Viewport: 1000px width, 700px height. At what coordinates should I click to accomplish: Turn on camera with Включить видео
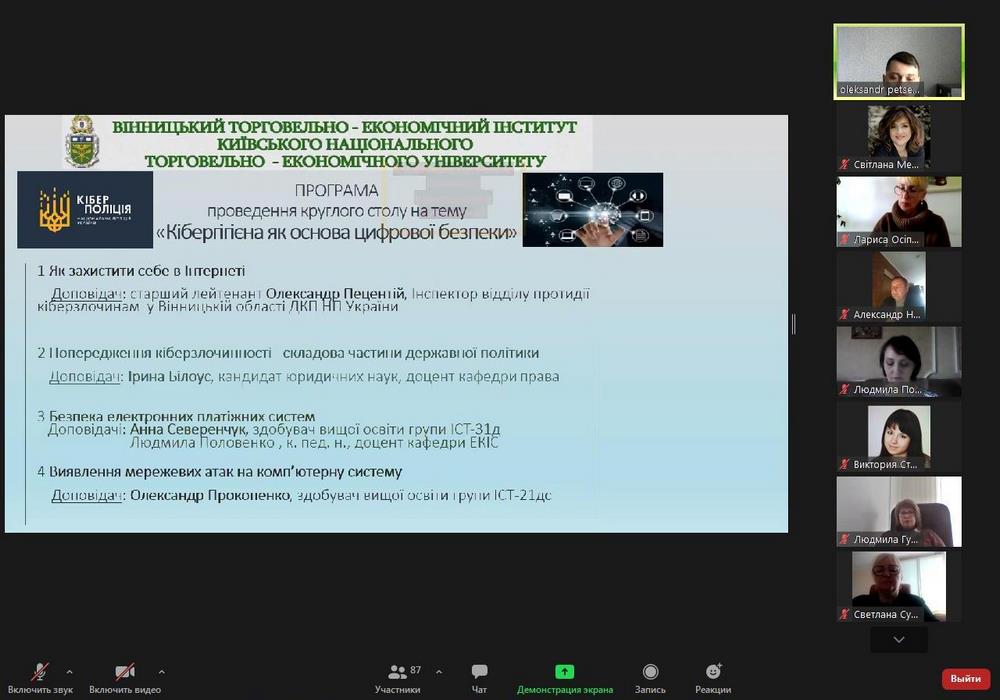tap(124, 677)
